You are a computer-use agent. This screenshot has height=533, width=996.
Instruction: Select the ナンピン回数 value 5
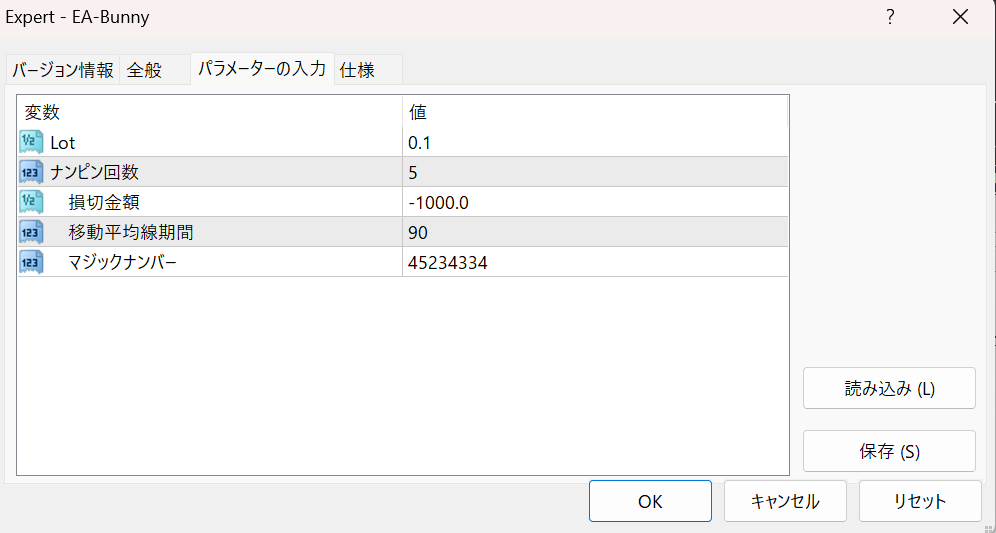click(x=595, y=172)
